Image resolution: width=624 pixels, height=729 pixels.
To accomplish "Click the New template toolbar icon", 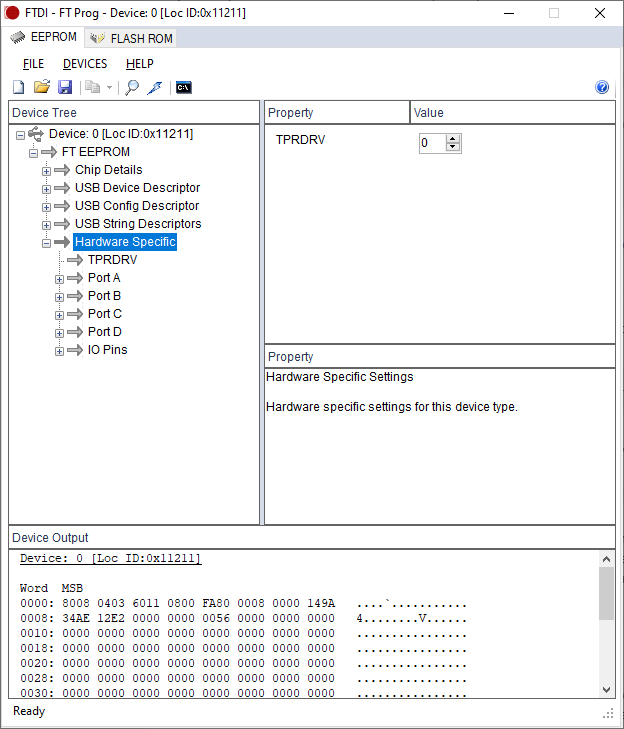I will coord(18,88).
